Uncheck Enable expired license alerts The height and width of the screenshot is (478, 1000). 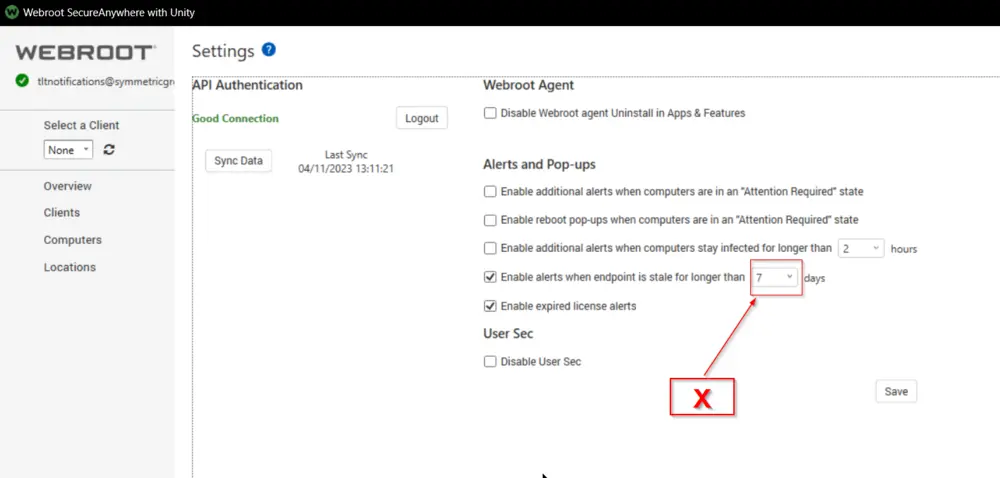[490, 306]
